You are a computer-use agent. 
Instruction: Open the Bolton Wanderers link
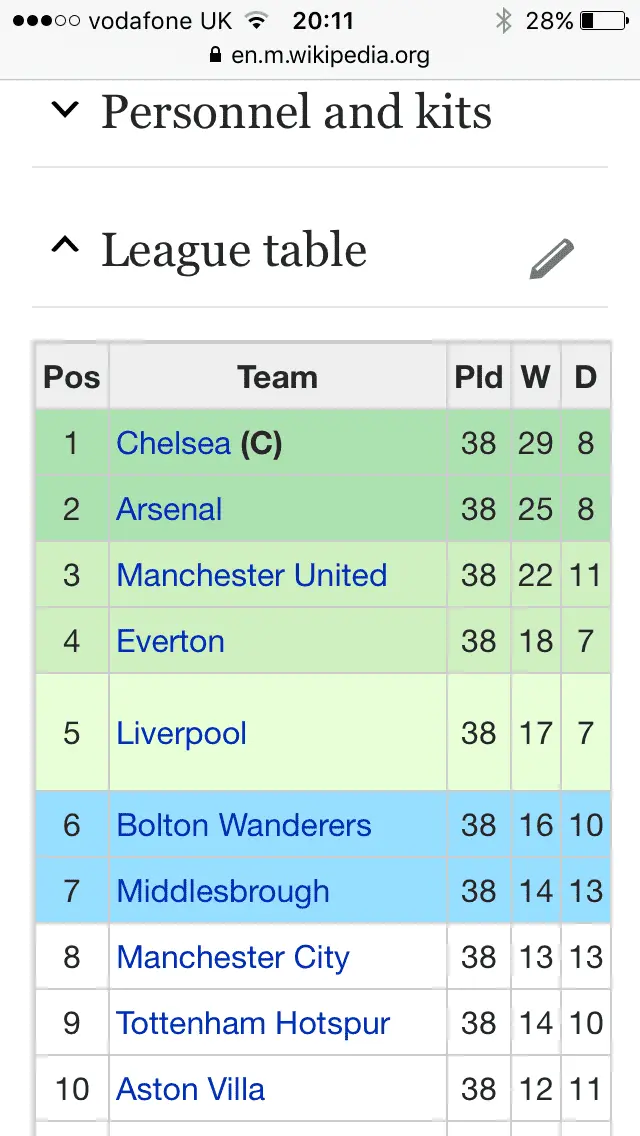pos(243,825)
